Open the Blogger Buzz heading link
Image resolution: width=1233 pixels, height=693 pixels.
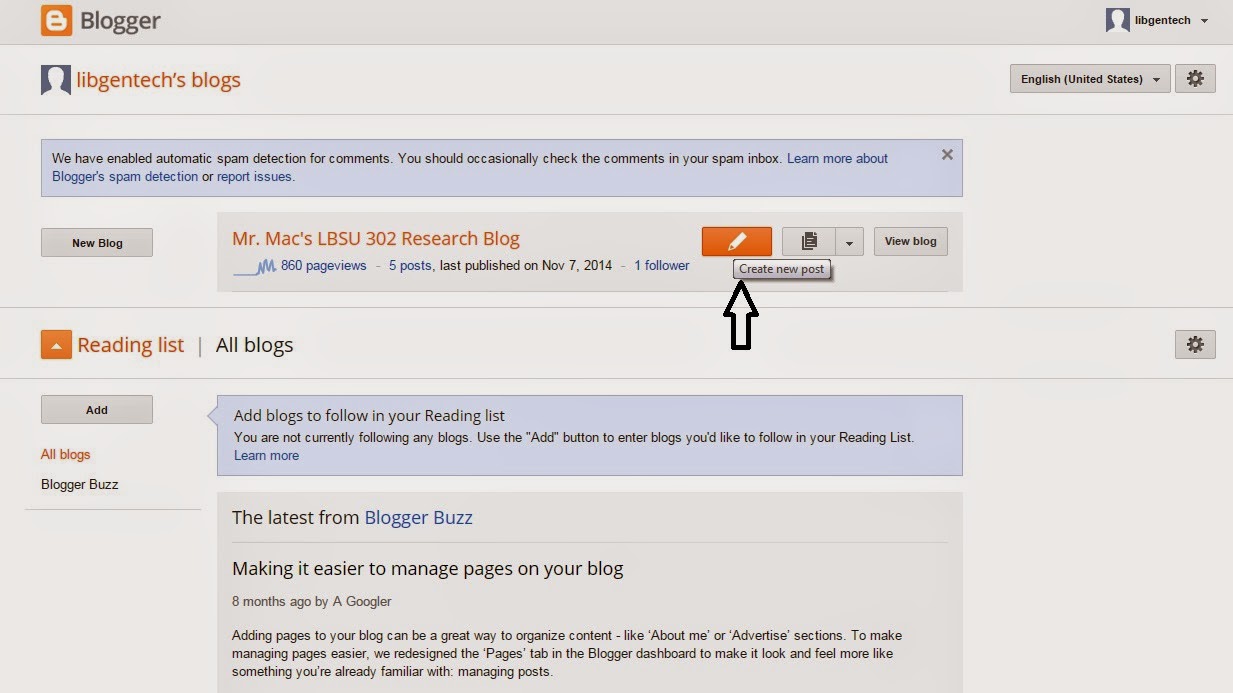[x=418, y=518]
